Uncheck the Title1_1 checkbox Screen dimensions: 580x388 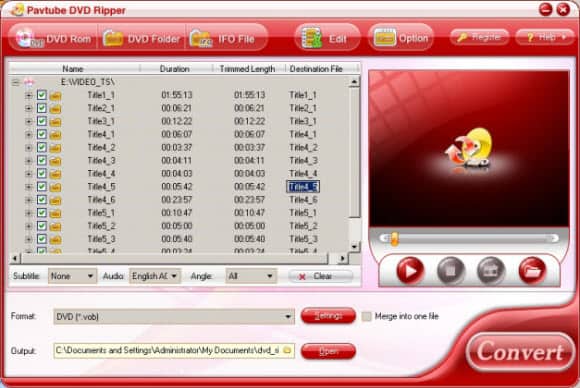pyautogui.click(x=41, y=95)
